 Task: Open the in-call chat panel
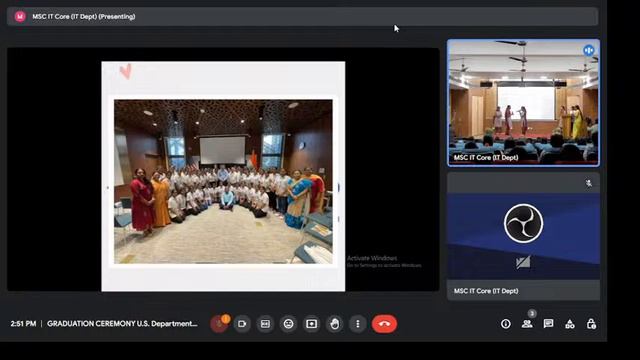548,324
